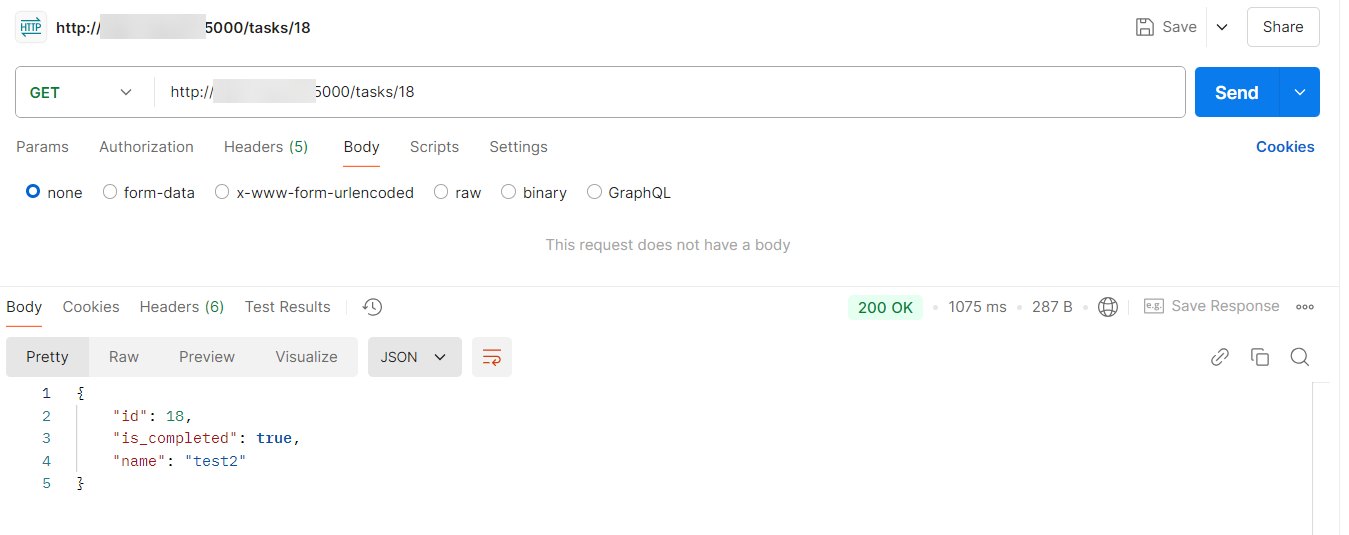Copy the response link icon
1349x535 pixels.
[1219, 357]
